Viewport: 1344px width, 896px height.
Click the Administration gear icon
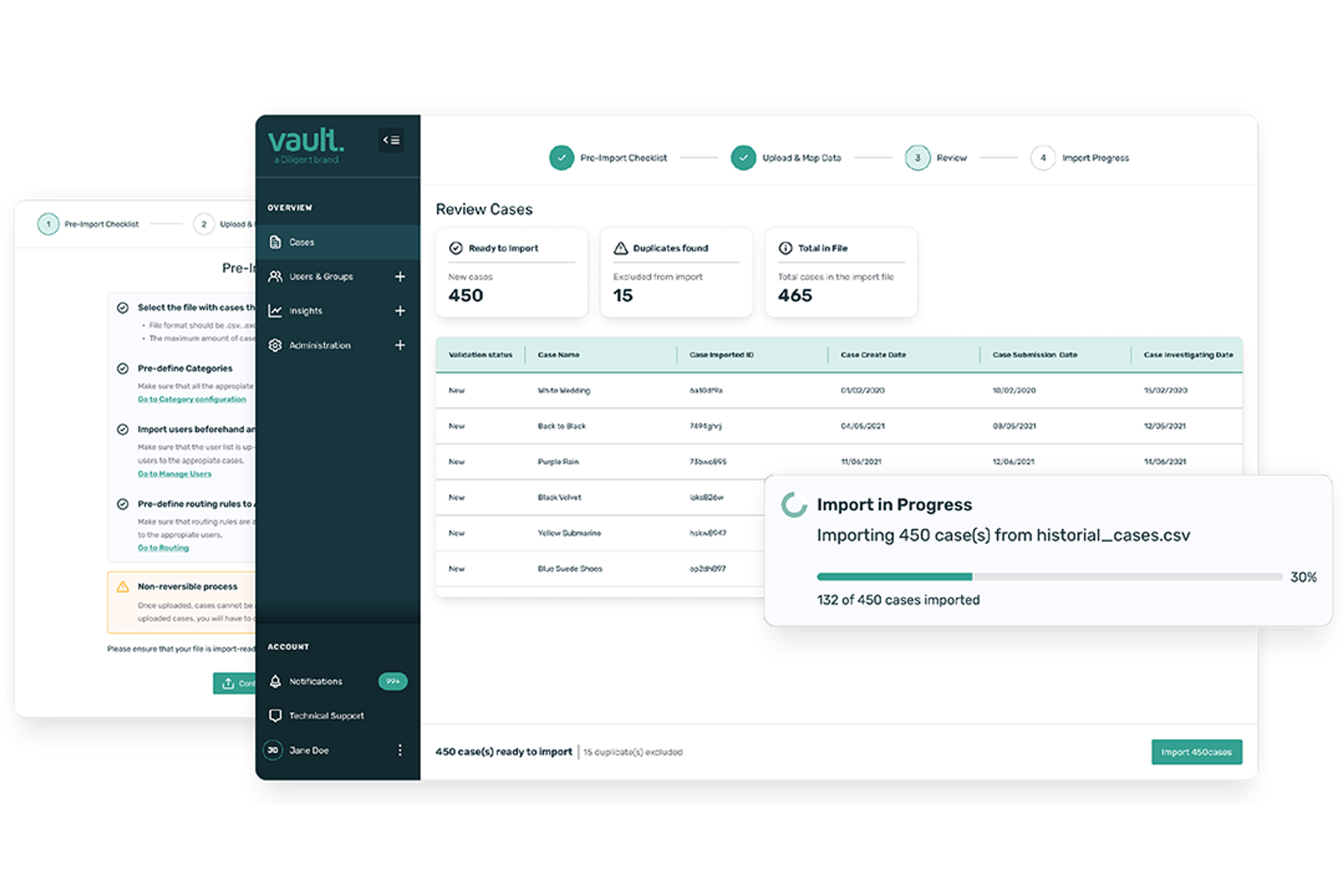[x=275, y=345]
